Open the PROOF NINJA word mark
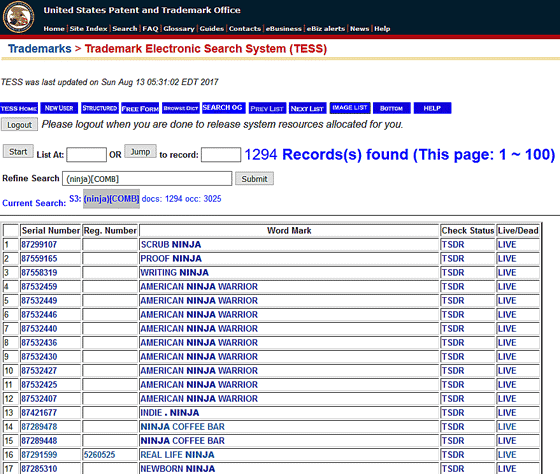 pyautogui.click(x=171, y=259)
